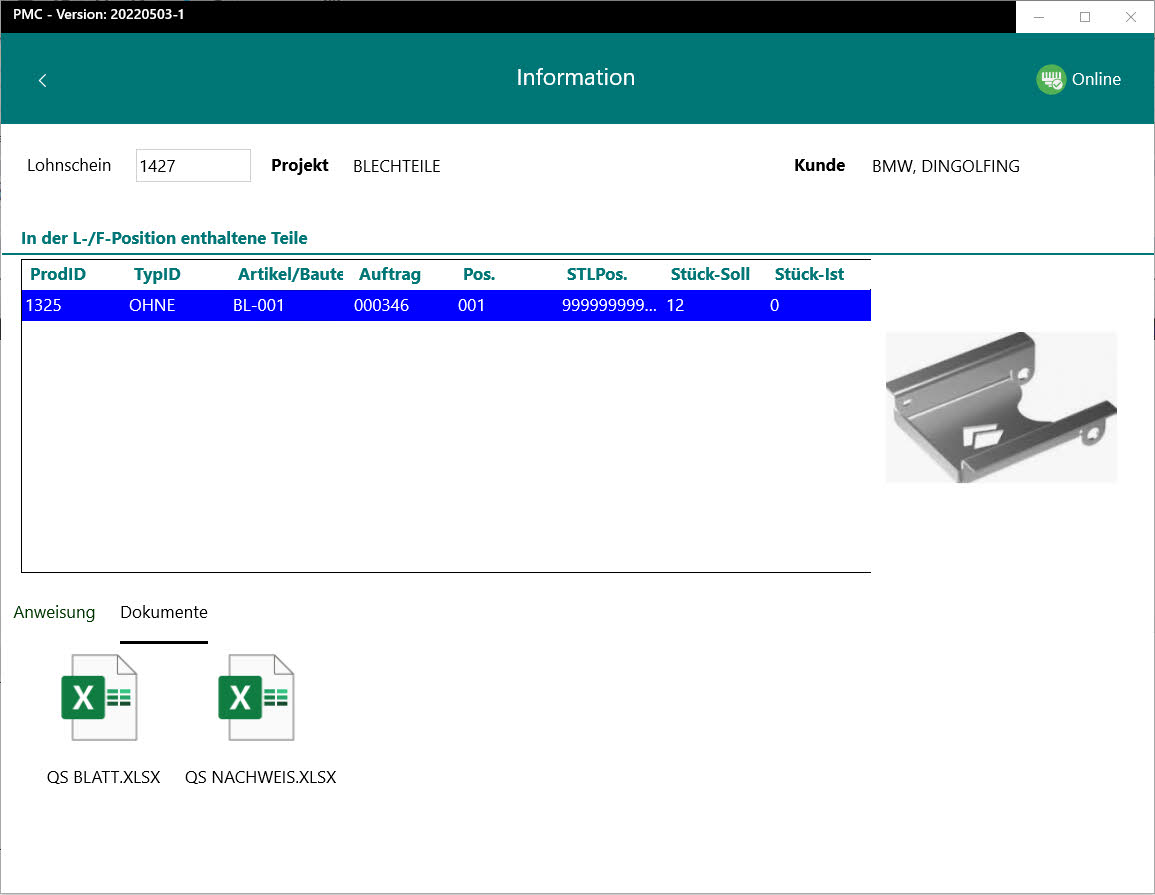This screenshot has width=1155, height=895.
Task: Go back using the left chevron arrow
Action: coord(43,80)
